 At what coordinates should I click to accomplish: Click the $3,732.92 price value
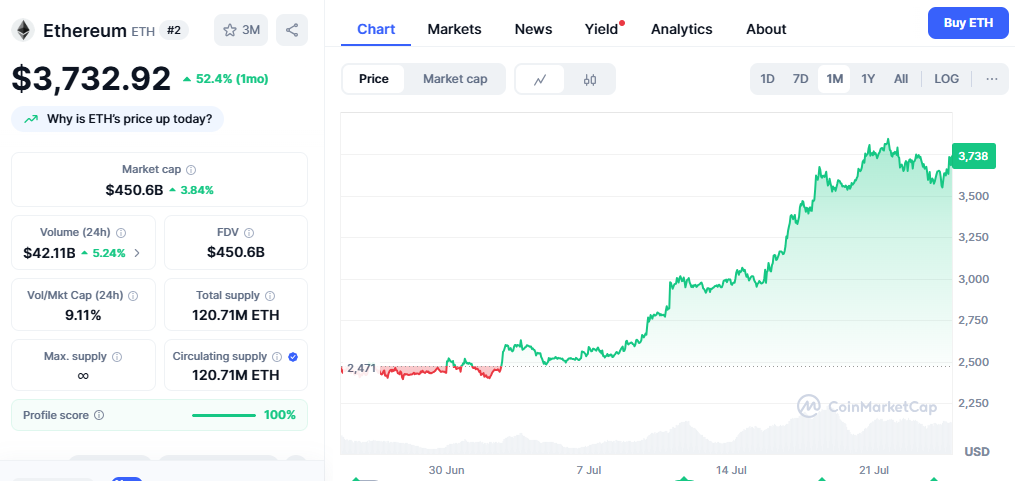point(91,79)
